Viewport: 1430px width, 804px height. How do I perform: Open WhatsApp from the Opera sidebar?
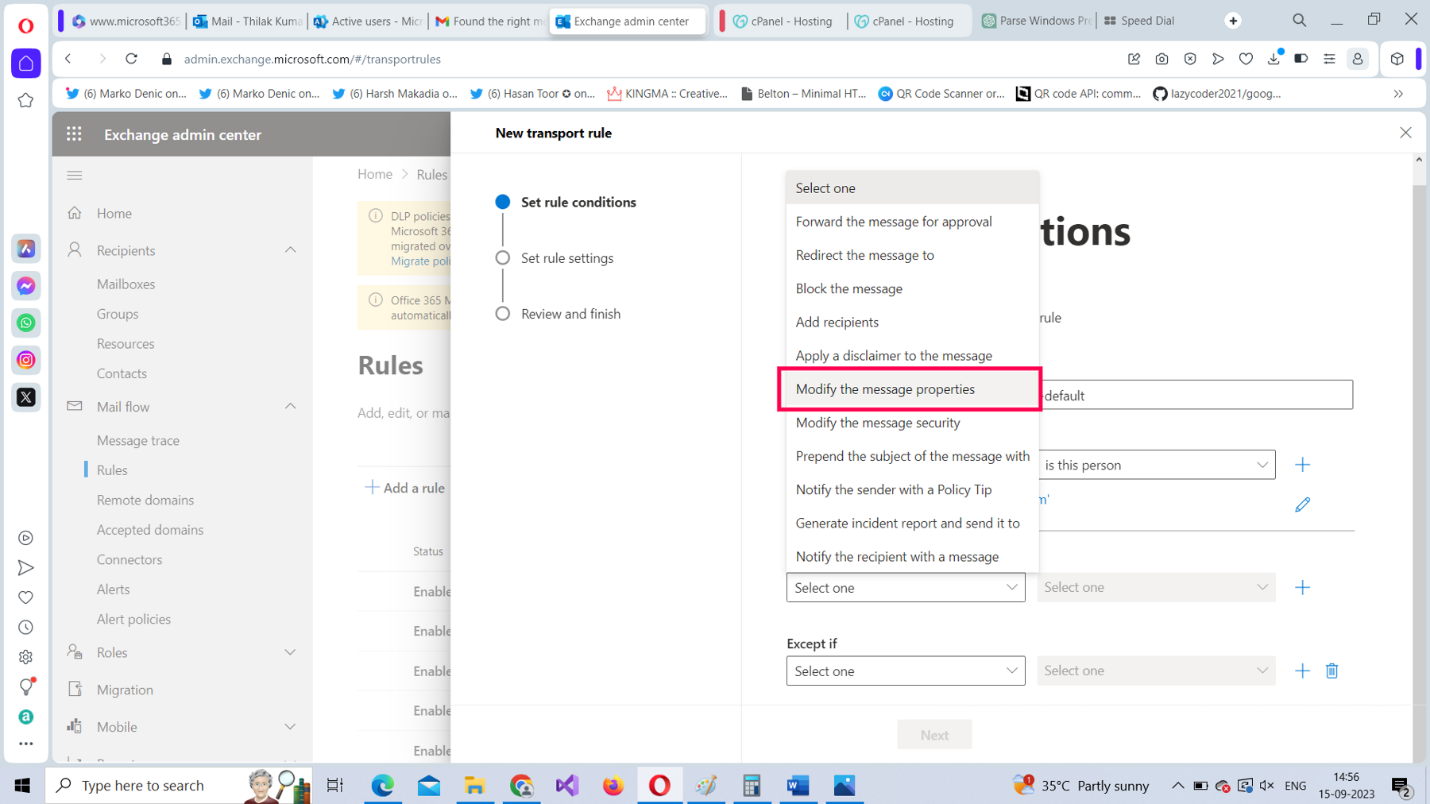26,323
